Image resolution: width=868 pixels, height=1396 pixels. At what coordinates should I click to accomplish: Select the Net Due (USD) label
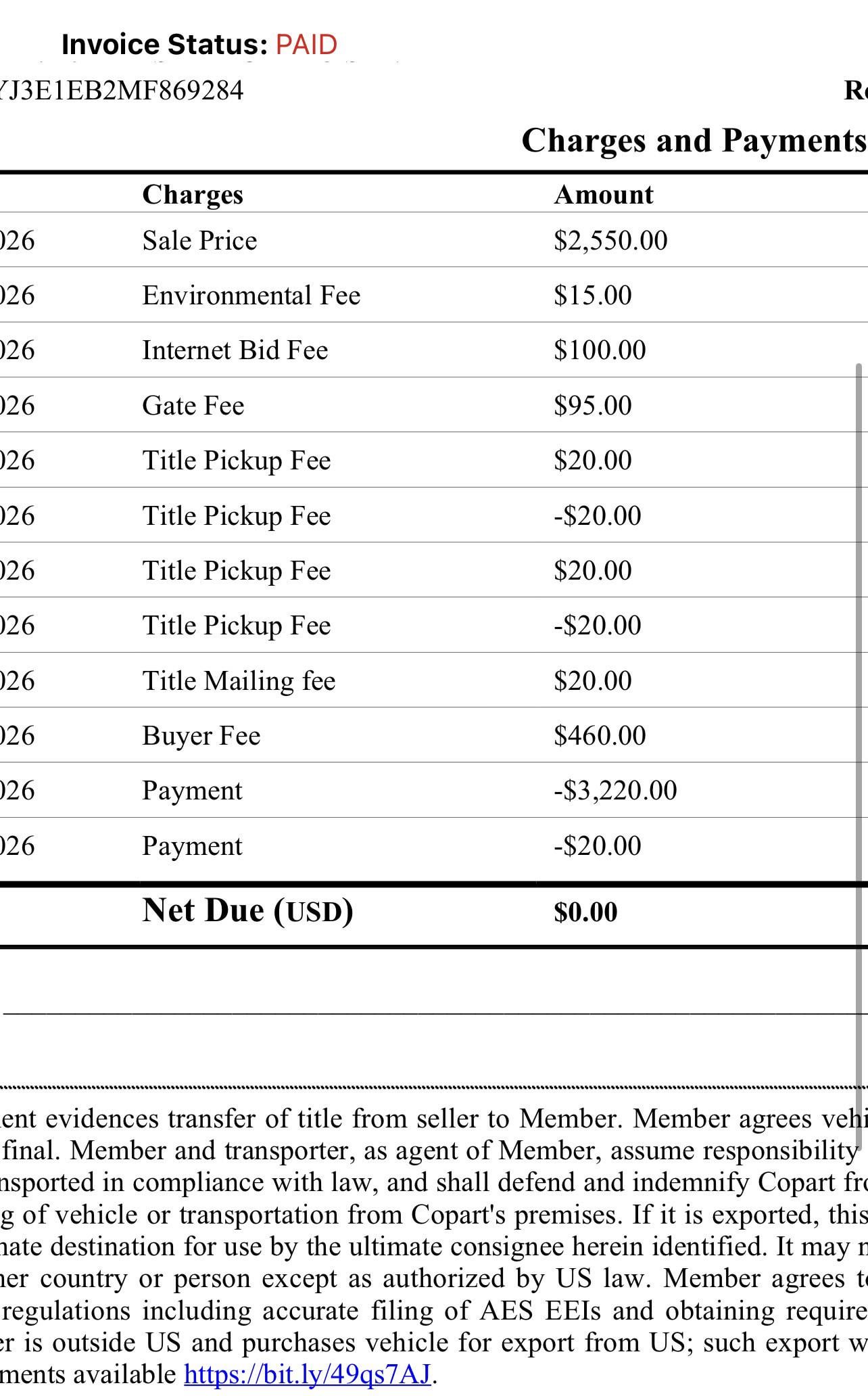[247, 910]
